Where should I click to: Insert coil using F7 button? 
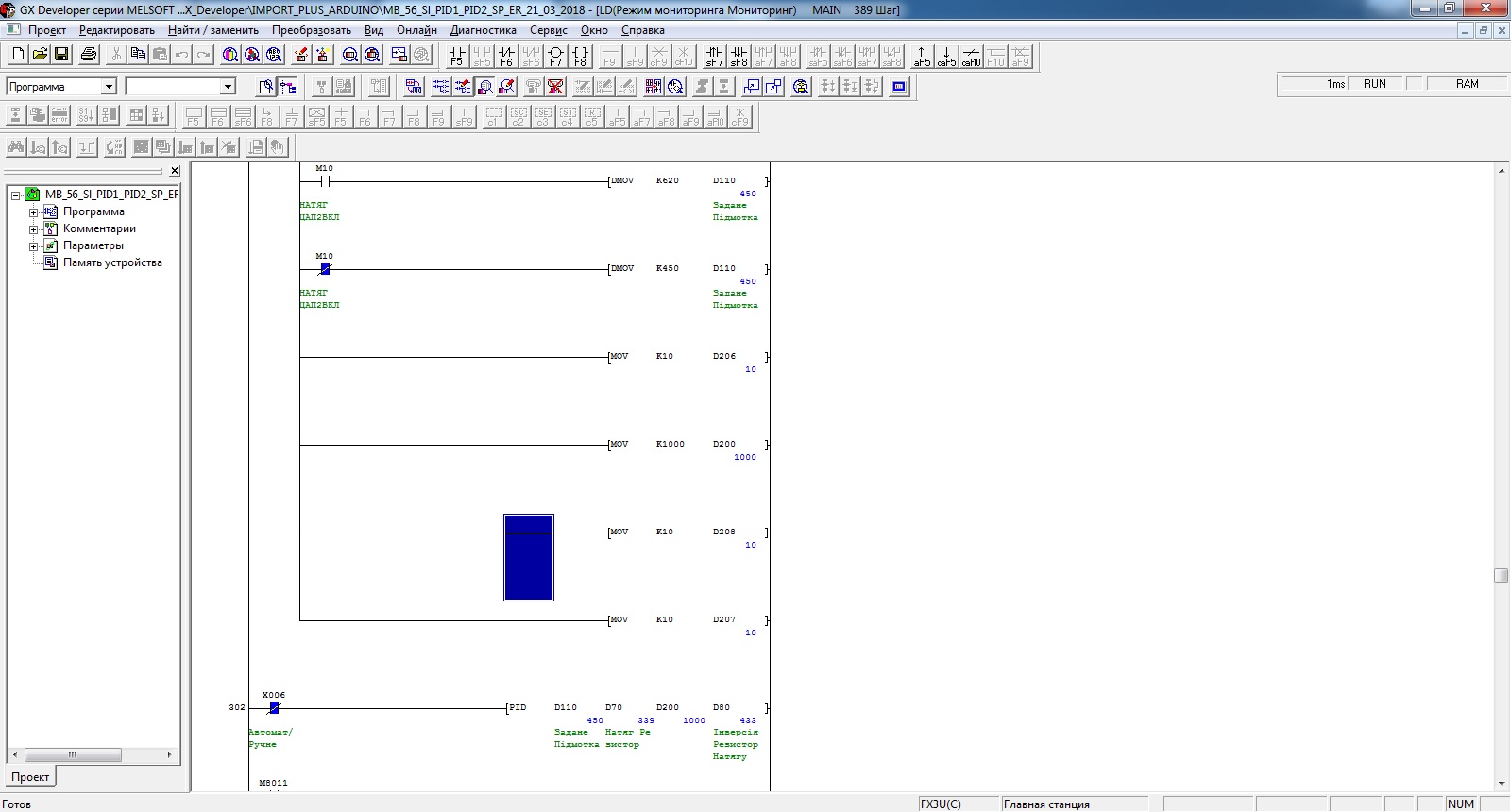[x=555, y=57]
